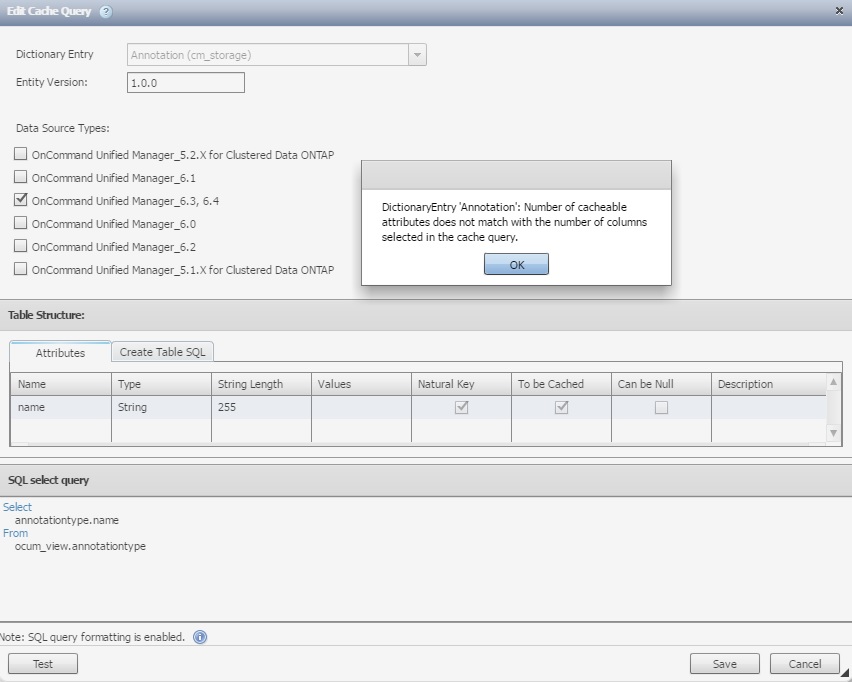This screenshot has width=852, height=682.
Task: Check OnCommand Unified Manager_5.1.X for Clustered Data ONTAP
Action: pyautogui.click(x=21, y=268)
